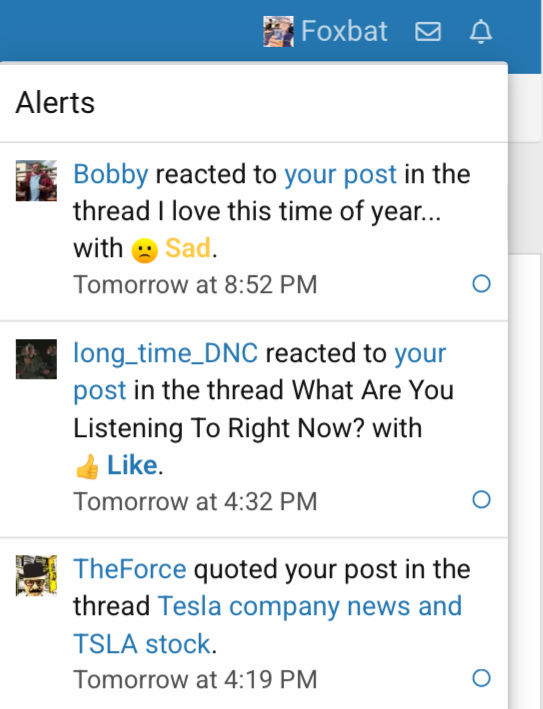The width and height of the screenshot is (543, 709).
Task: Mark long_time_DNC's alert as read
Action: [x=481, y=500]
